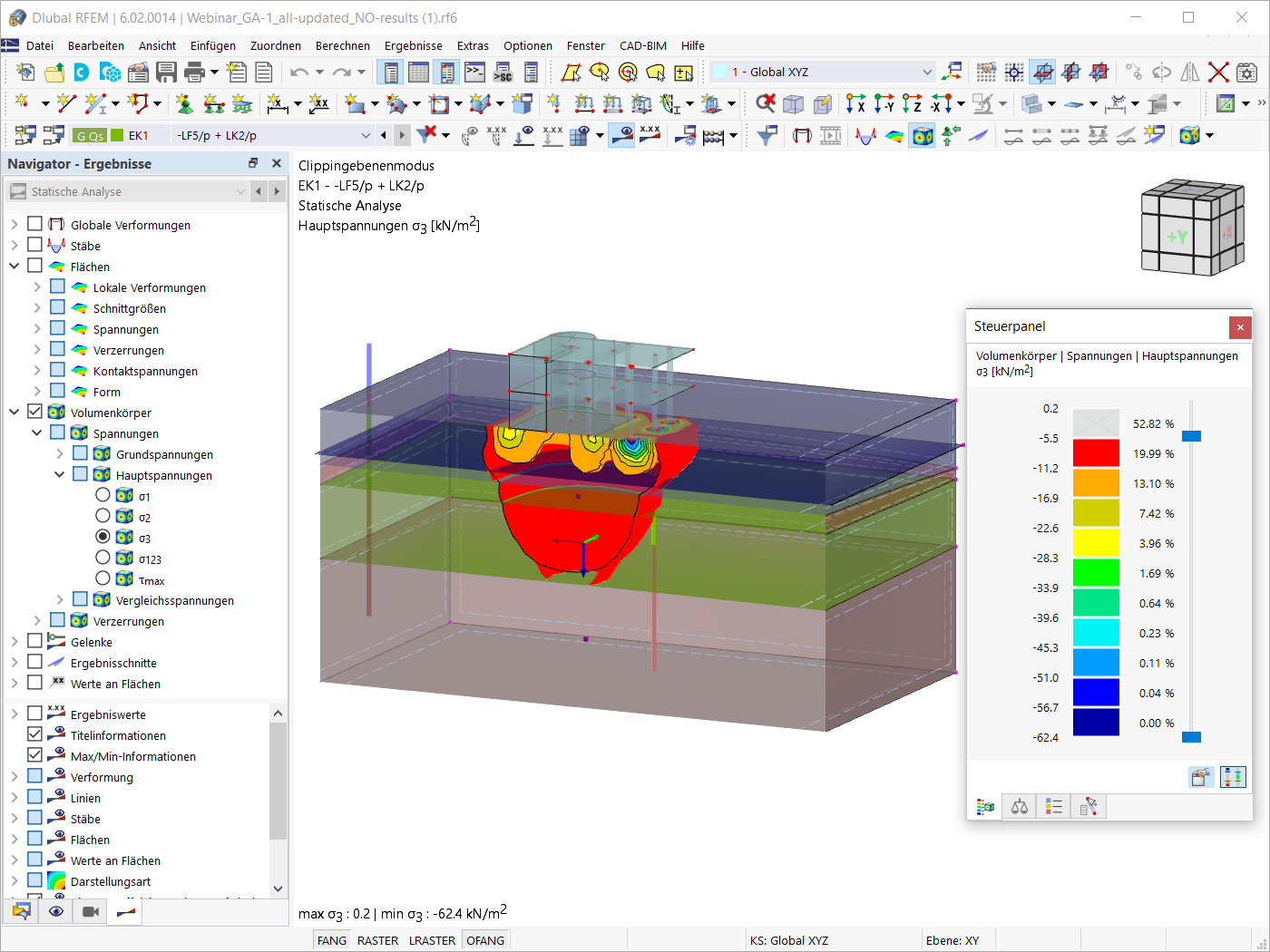Viewport: 1270px width, 952px height.
Task: Open the CAD-BIM menu
Action: coord(643,45)
